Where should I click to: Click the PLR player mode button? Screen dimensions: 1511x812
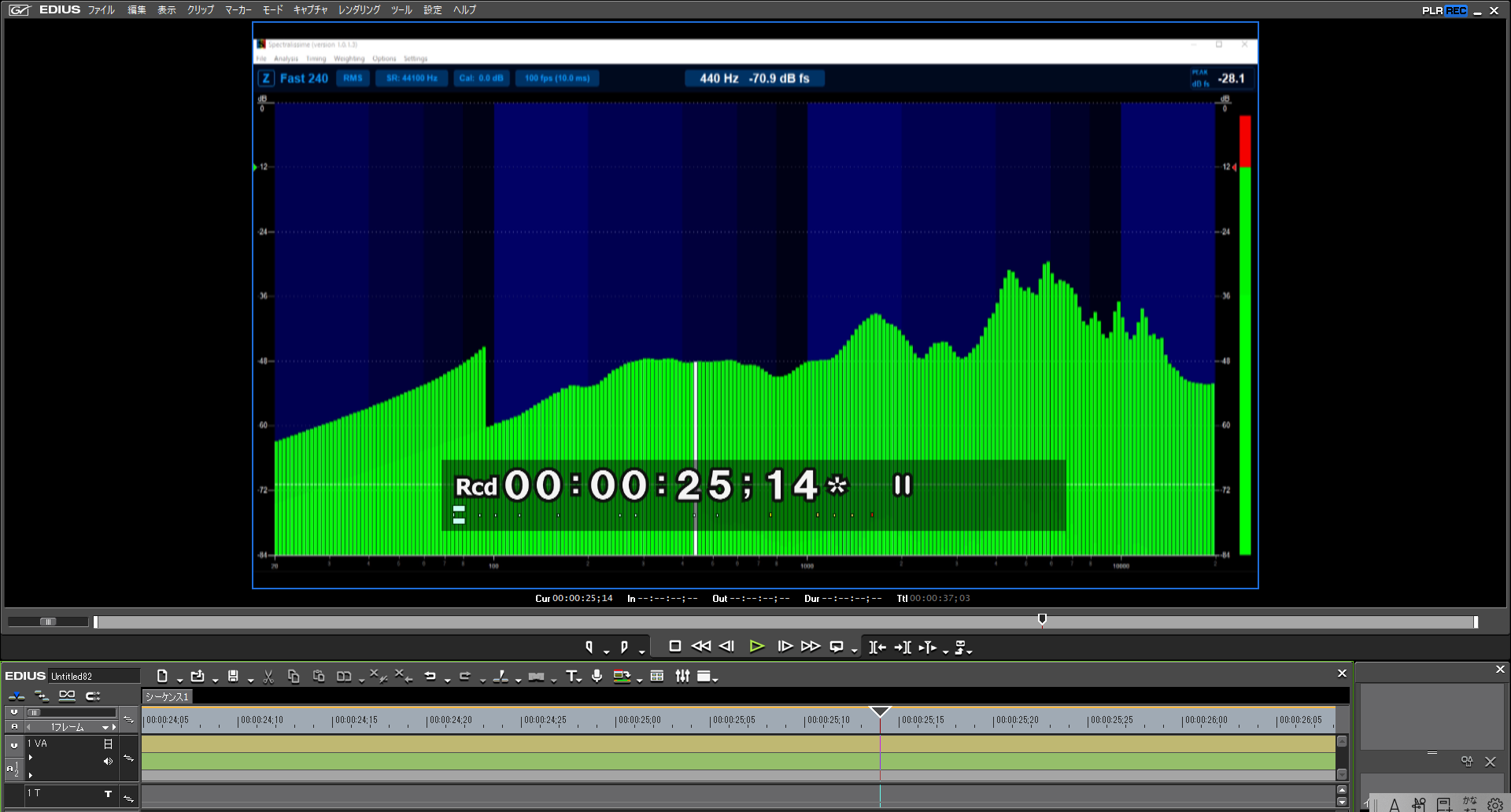pos(1432,10)
